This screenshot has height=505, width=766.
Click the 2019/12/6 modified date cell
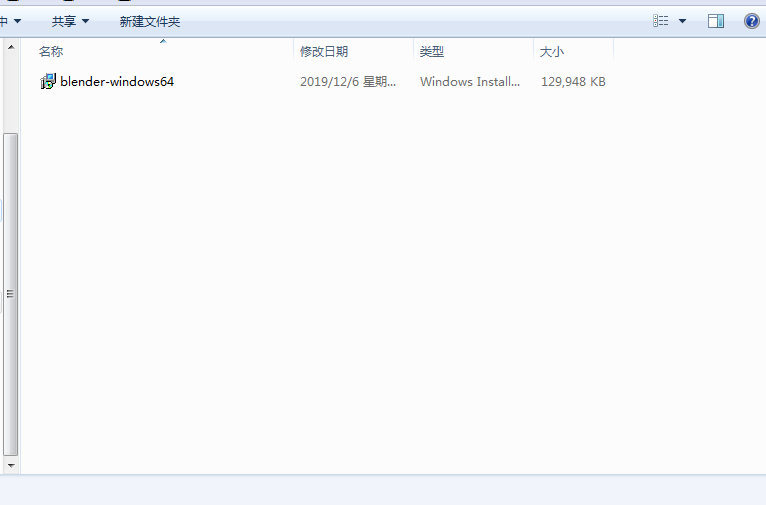tap(348, 82)
